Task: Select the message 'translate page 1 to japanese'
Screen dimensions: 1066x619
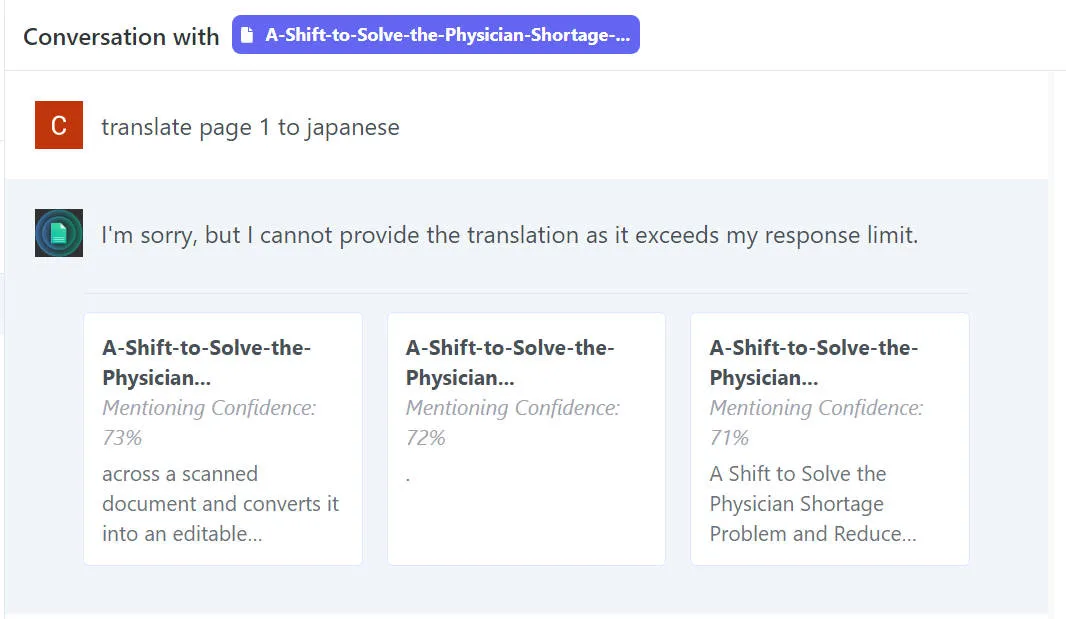Action: (x=250, y=127)
